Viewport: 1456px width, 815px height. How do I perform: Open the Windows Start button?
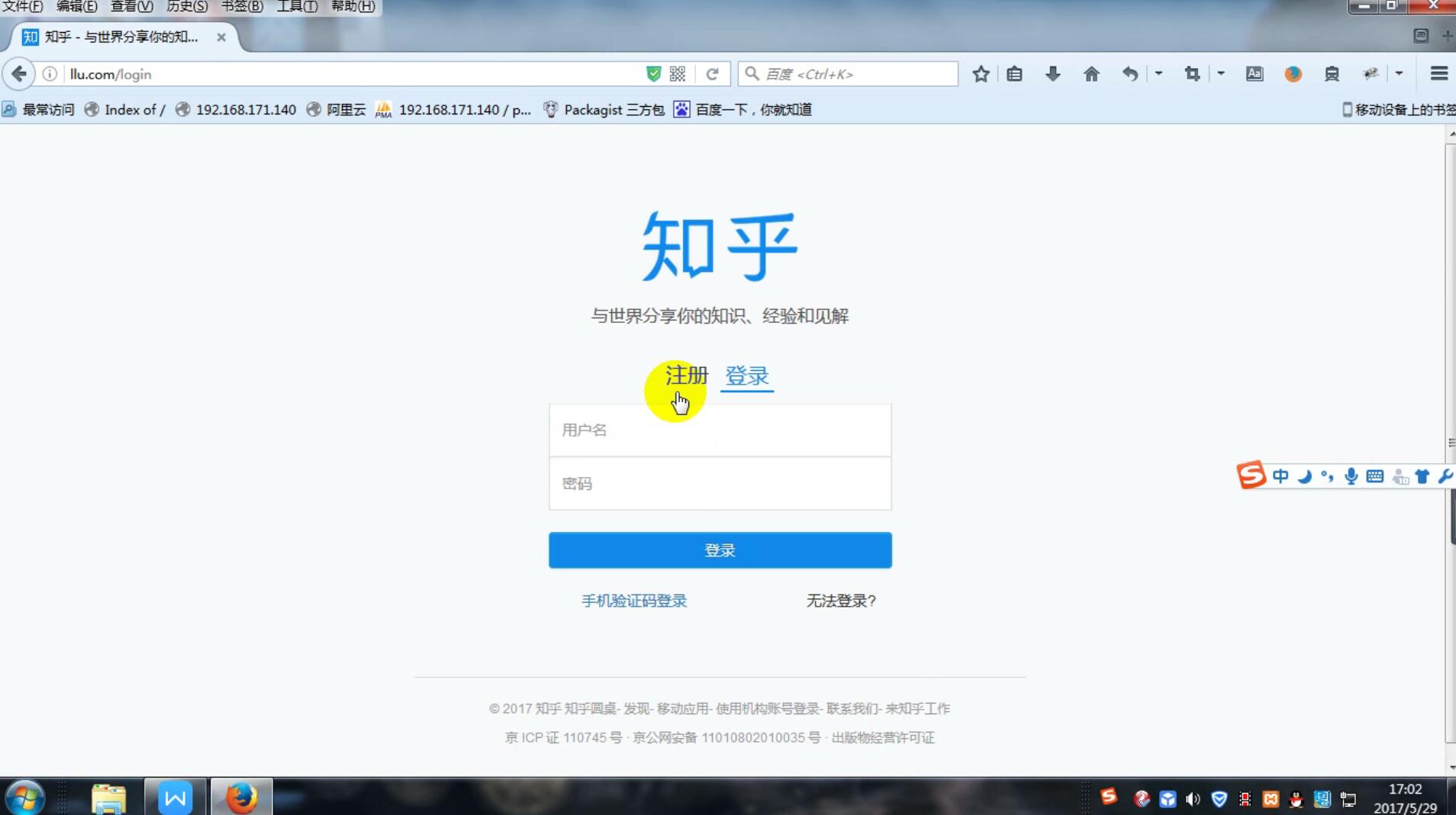[24, 798]
